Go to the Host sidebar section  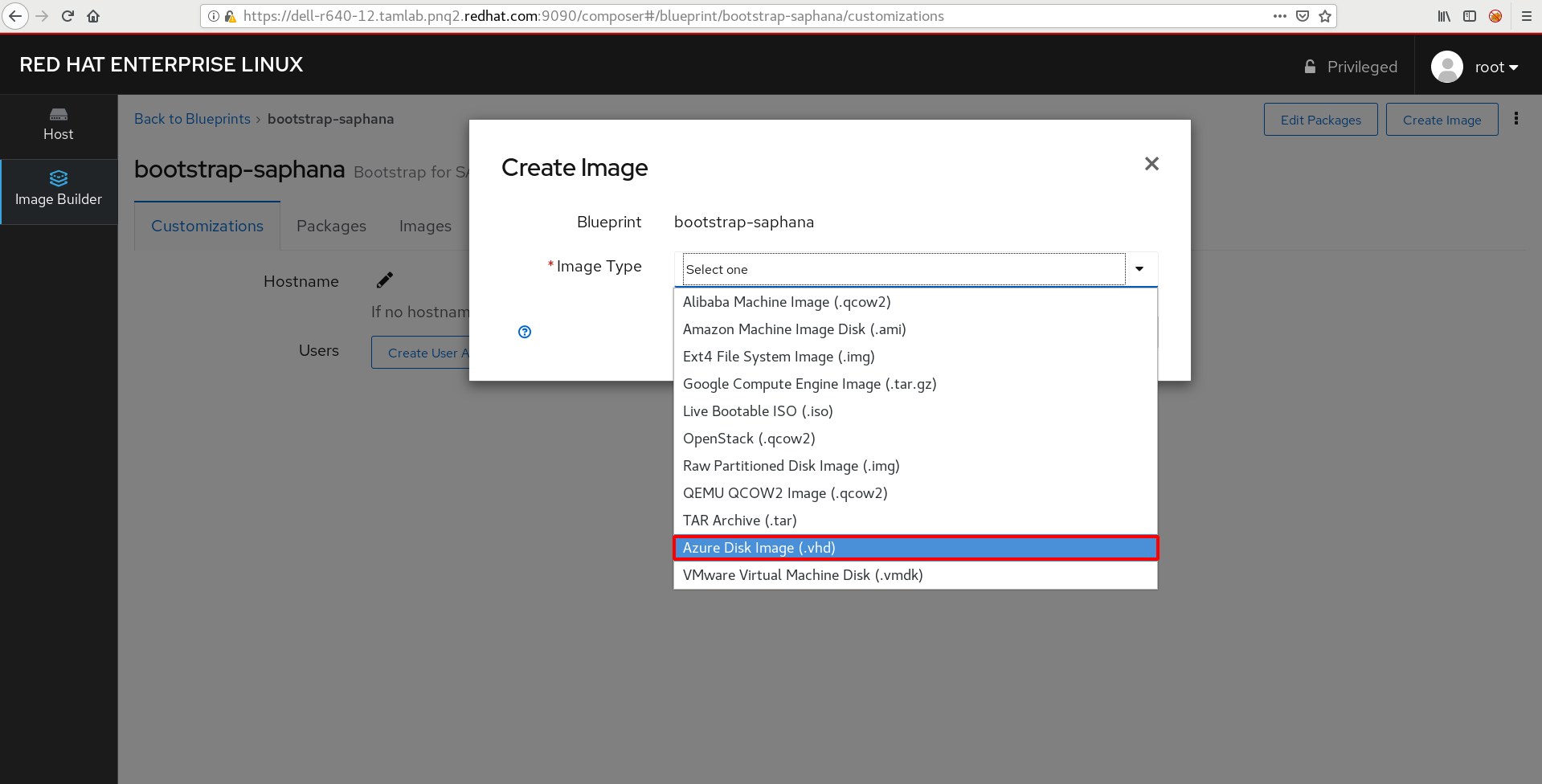(x=59, y=125)
